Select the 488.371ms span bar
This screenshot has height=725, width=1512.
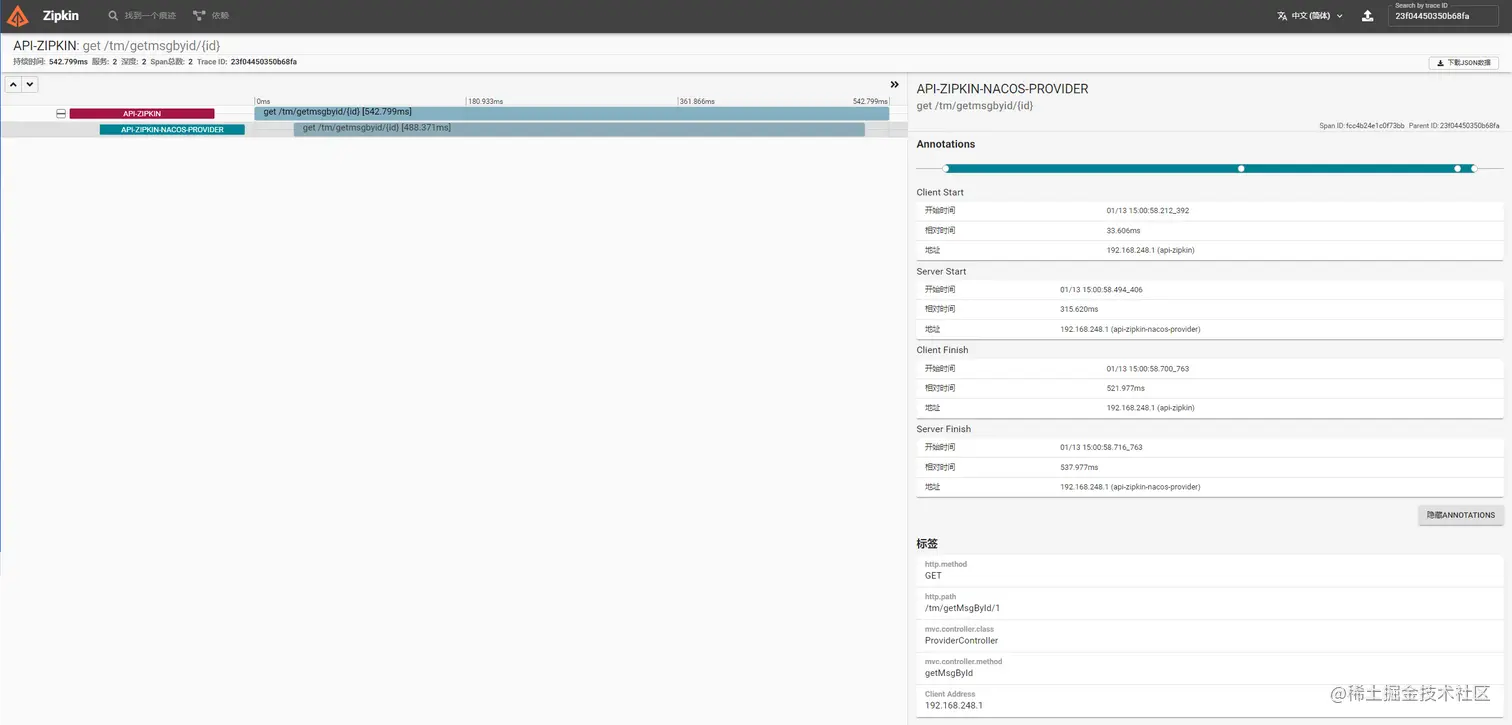[579, 129]
